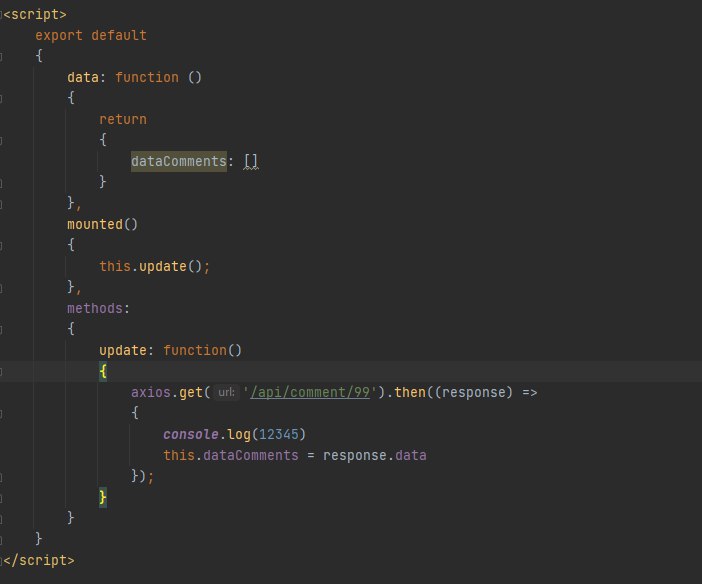Click the 'log' method name

click(239, 434)
